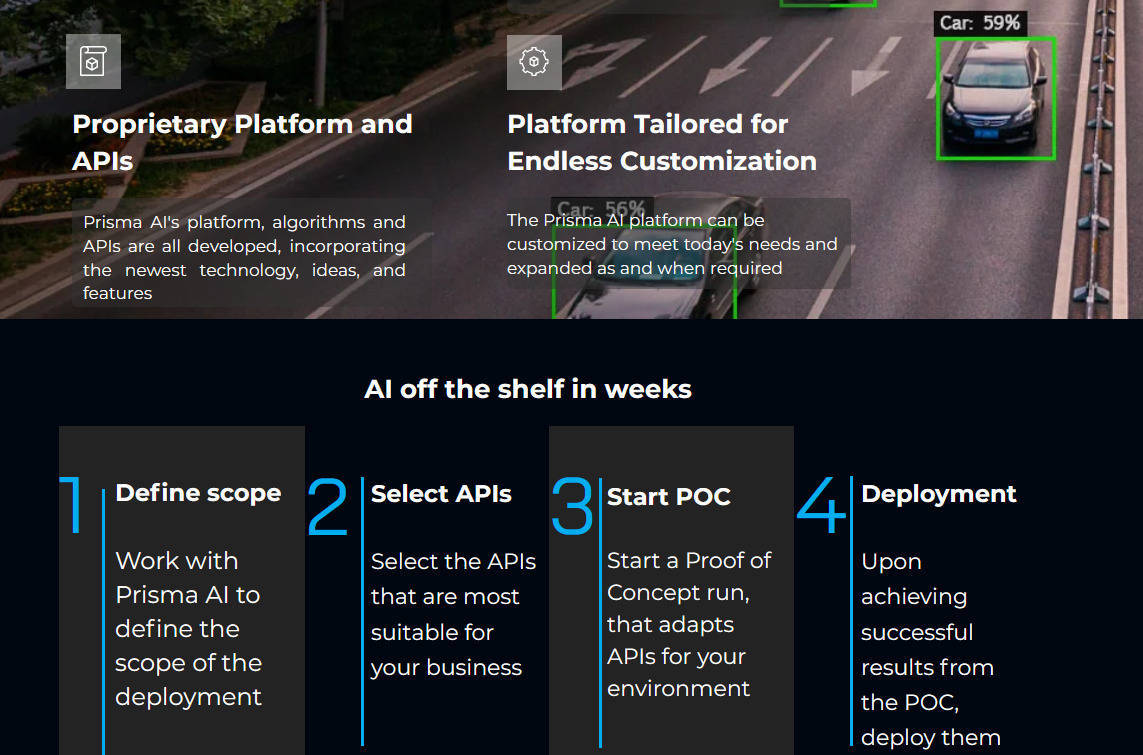Select the 'Proprietary Platform and APIs' heading

(242, 142)
